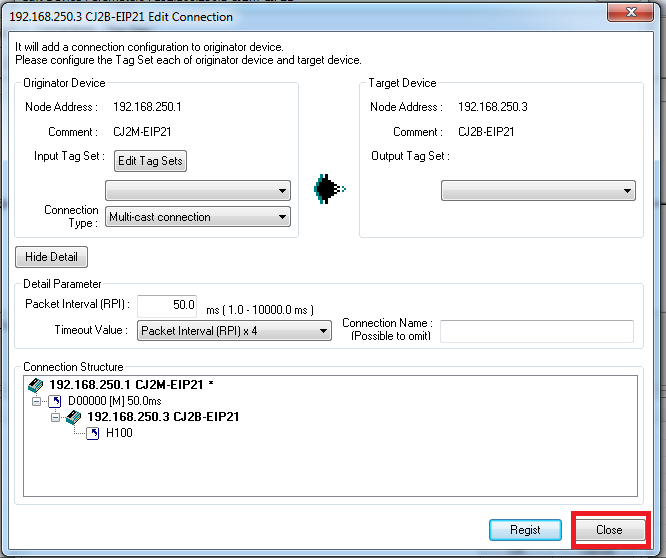
Task: Click the Connection Name input field
Action: [537, 331]
